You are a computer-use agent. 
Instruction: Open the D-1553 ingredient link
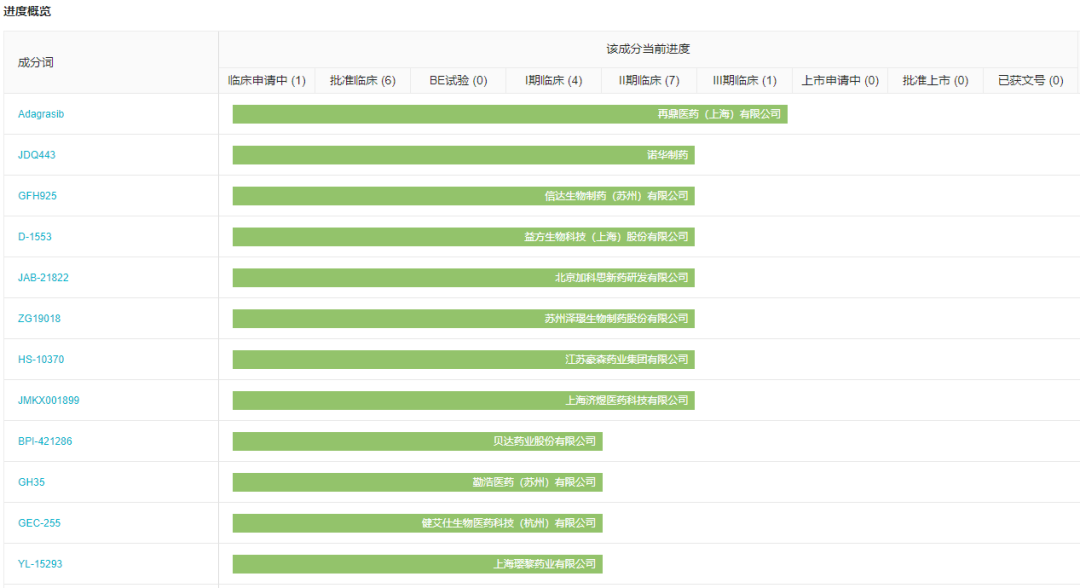[34, 237]
